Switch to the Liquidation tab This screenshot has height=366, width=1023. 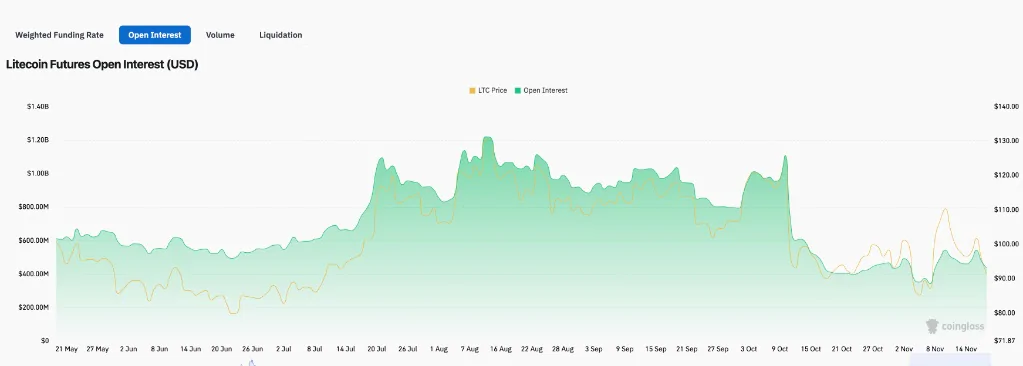tap(281, 35)
